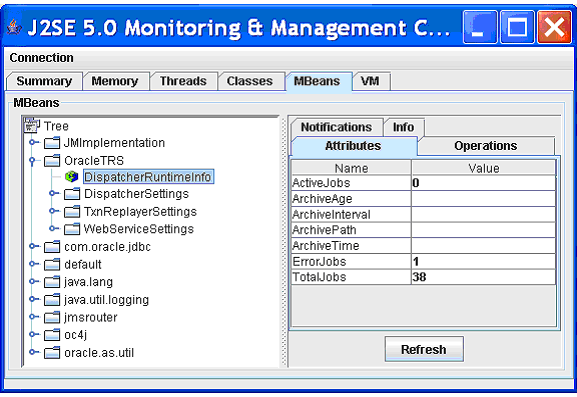Open the Operations tab
Viewport: 577px width, 397px height.
(x=486, y=146)
